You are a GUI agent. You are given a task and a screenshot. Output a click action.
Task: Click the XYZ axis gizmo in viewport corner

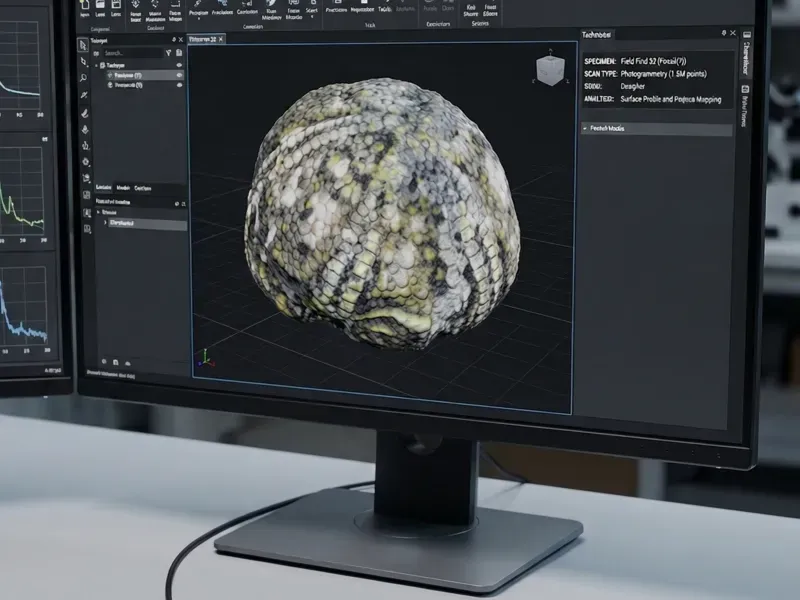pyautogui.click(x=205, y=357)
